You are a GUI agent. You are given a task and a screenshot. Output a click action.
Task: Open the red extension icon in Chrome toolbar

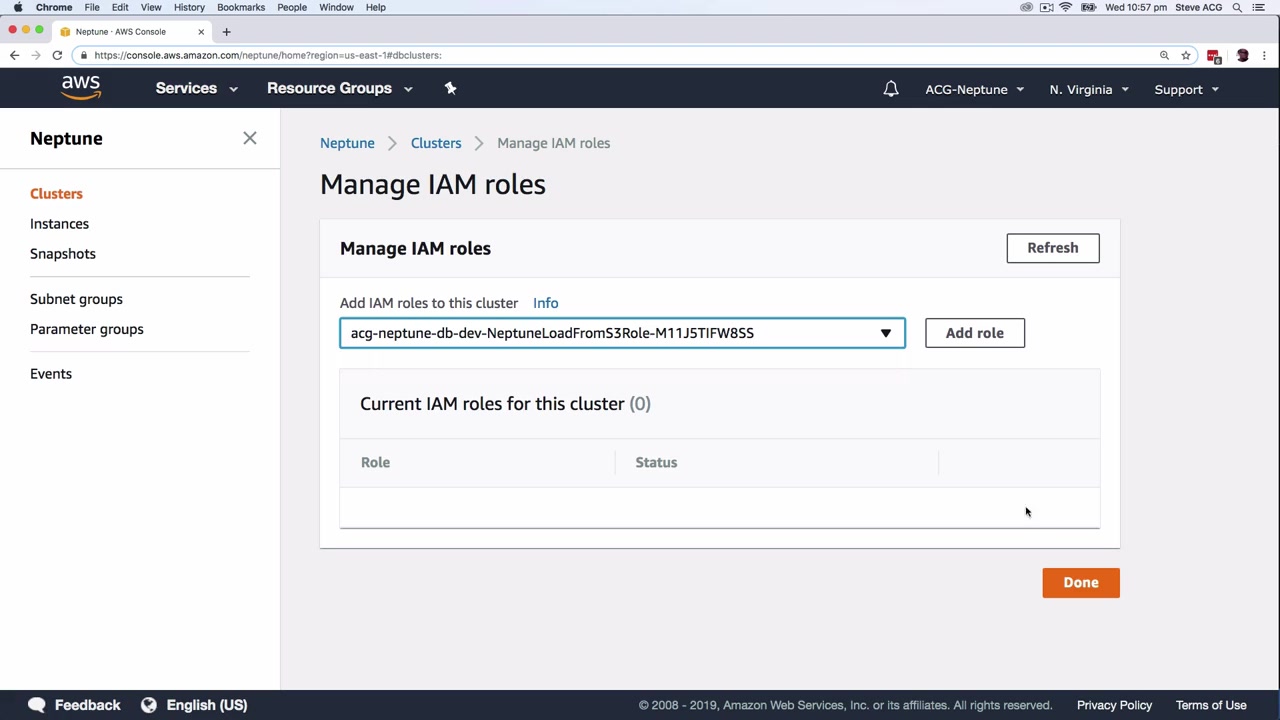pos(1214,56)
